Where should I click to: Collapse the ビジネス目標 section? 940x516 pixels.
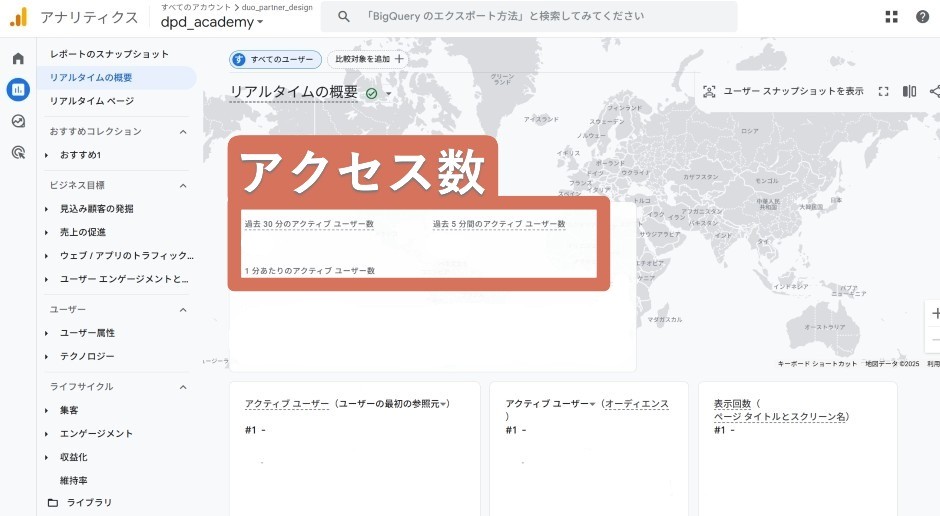(x=183, y=186)
